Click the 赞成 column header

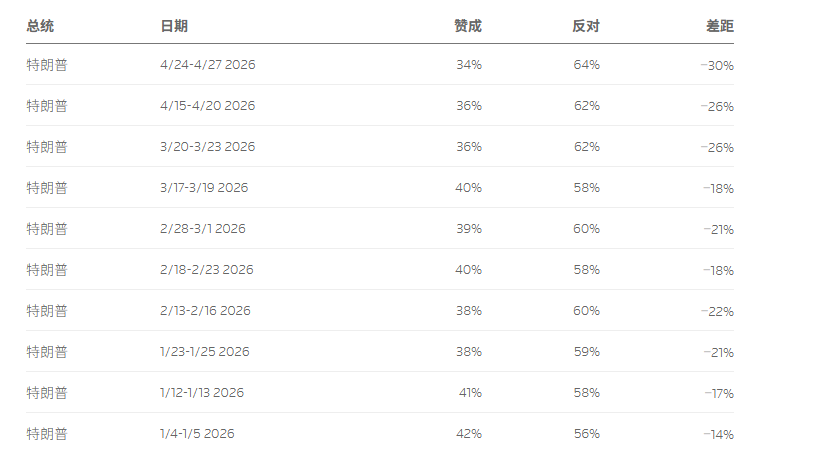(x=467, y=26)
